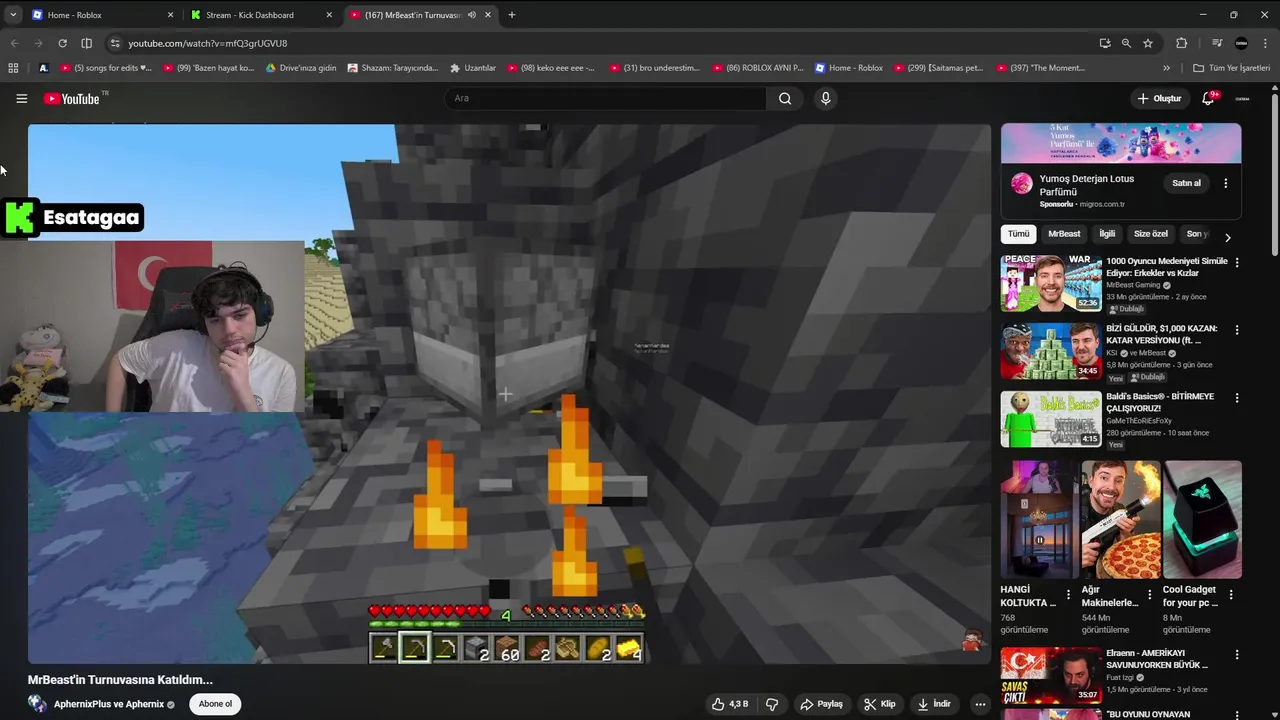Image resolution: width=1280 pixels, height=720 pixels.
Task: Open the Oluştur create button
Action: click(1160, 98)
